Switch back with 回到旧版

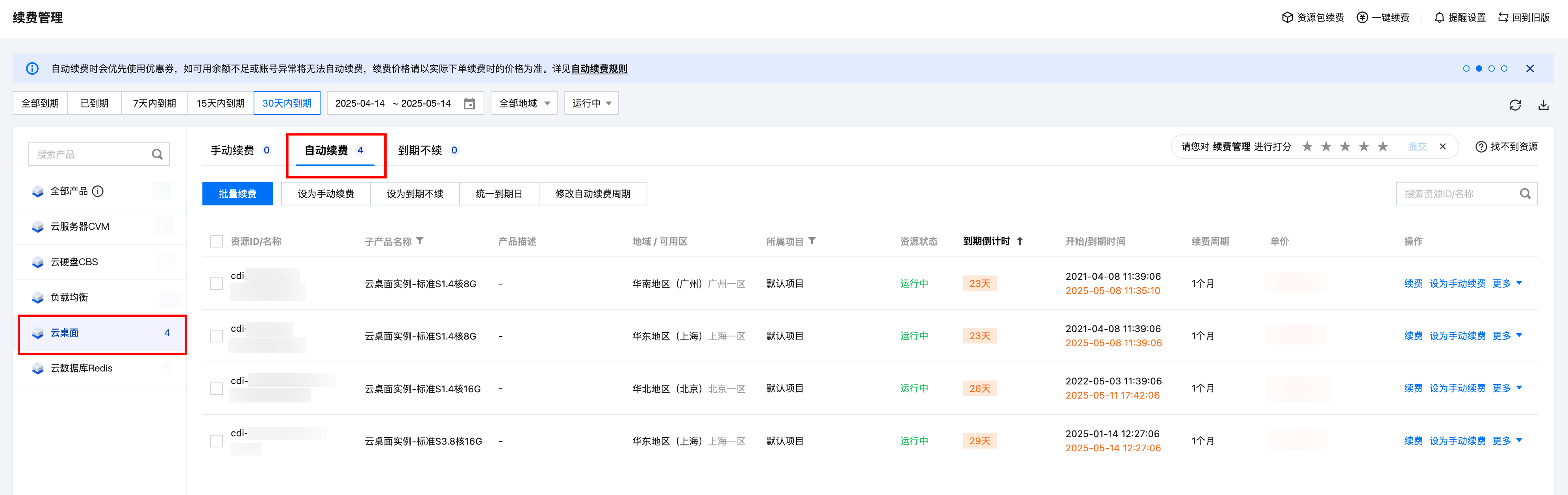pyautogui.click(x=1524, y=18)
